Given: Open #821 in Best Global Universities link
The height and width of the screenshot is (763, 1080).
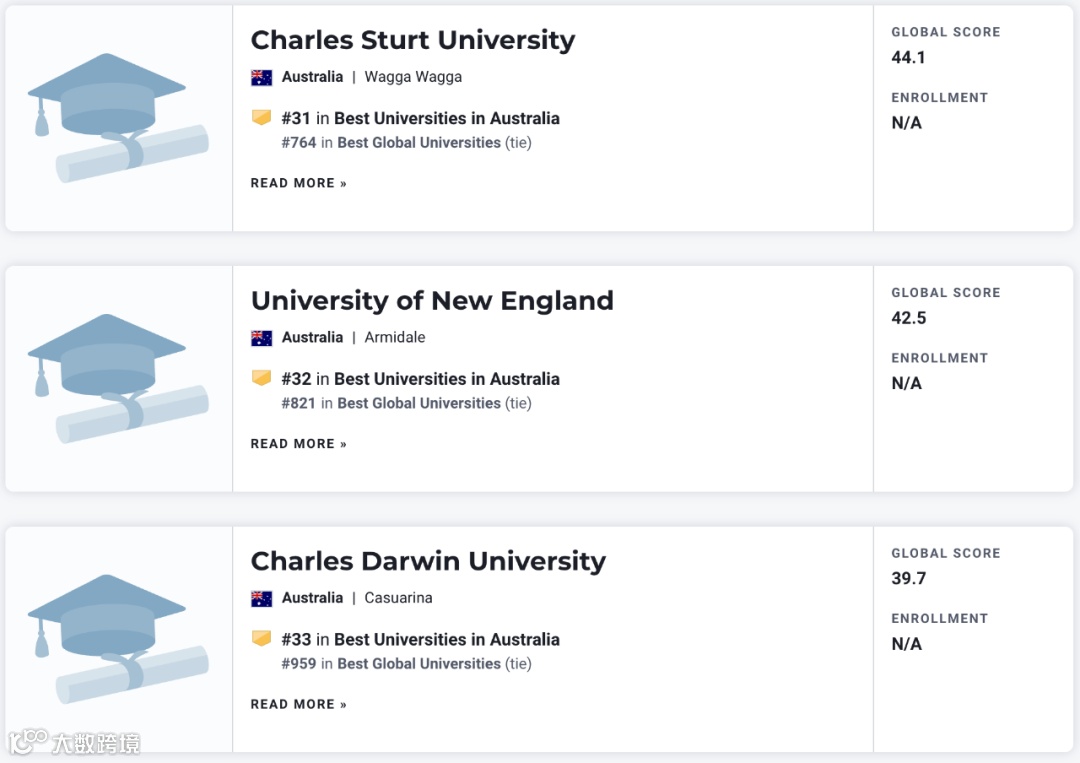Looking at the screenshot, I should tap(391, 403).
